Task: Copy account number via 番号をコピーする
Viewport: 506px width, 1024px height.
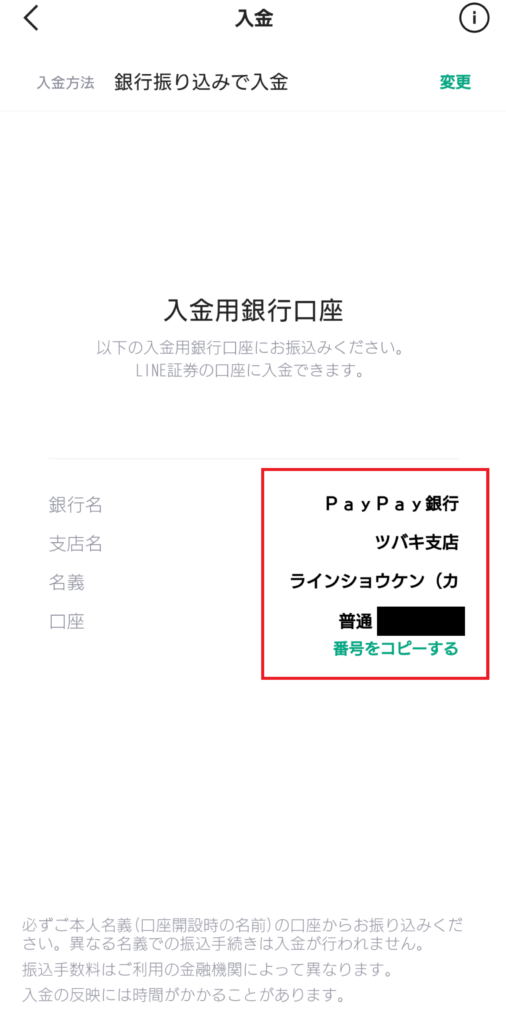Action: point(396,649)
